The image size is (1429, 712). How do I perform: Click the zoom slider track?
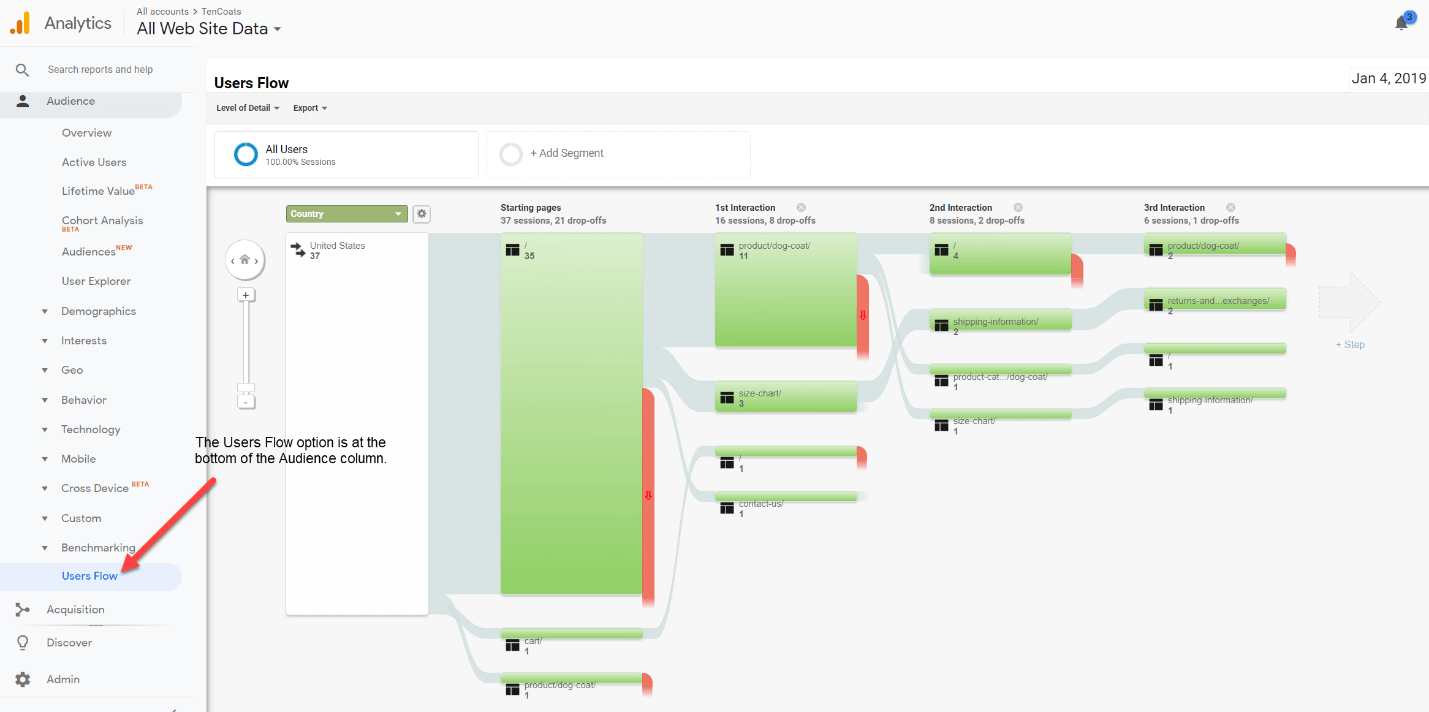click(246, 343)
